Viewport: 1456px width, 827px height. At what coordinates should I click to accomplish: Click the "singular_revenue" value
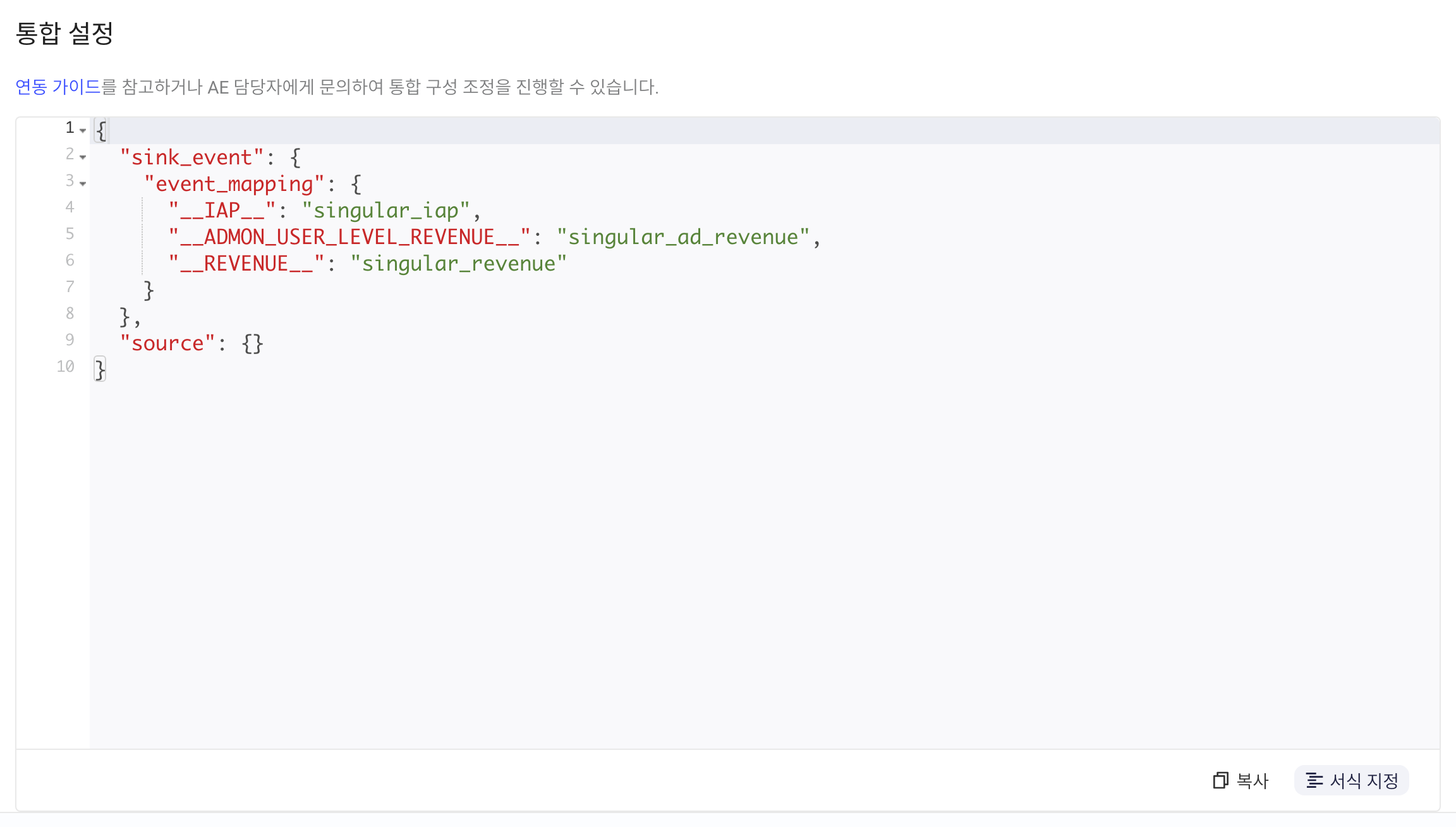click(x=459, y=264)
